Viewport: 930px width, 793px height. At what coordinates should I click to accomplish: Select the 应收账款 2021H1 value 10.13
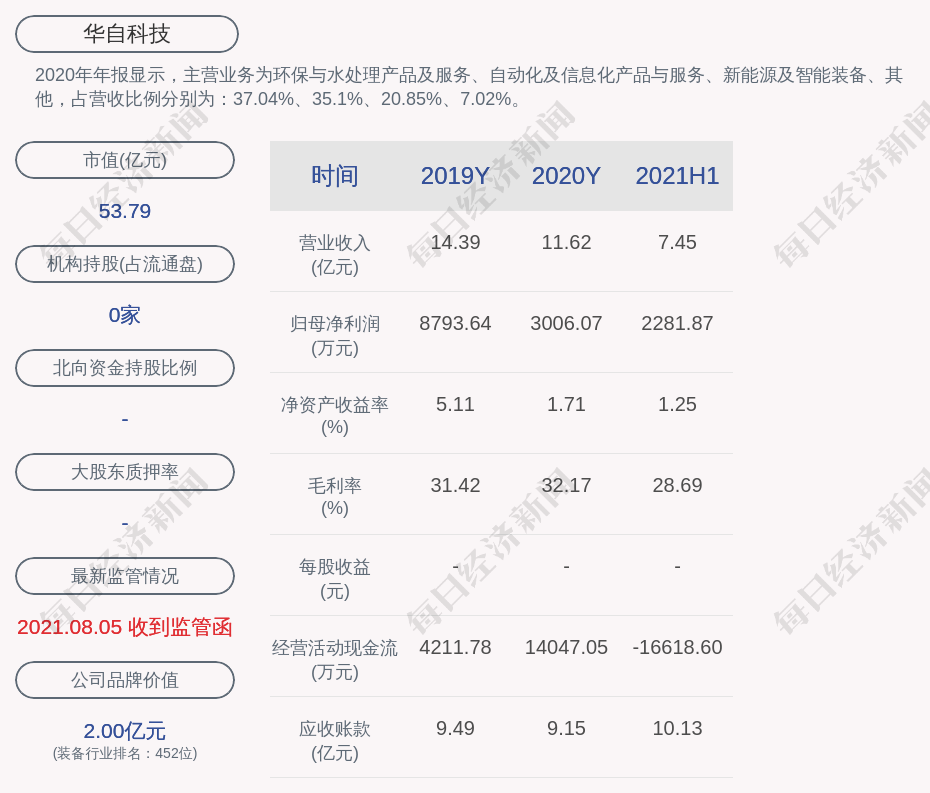[x=677, y=728]
